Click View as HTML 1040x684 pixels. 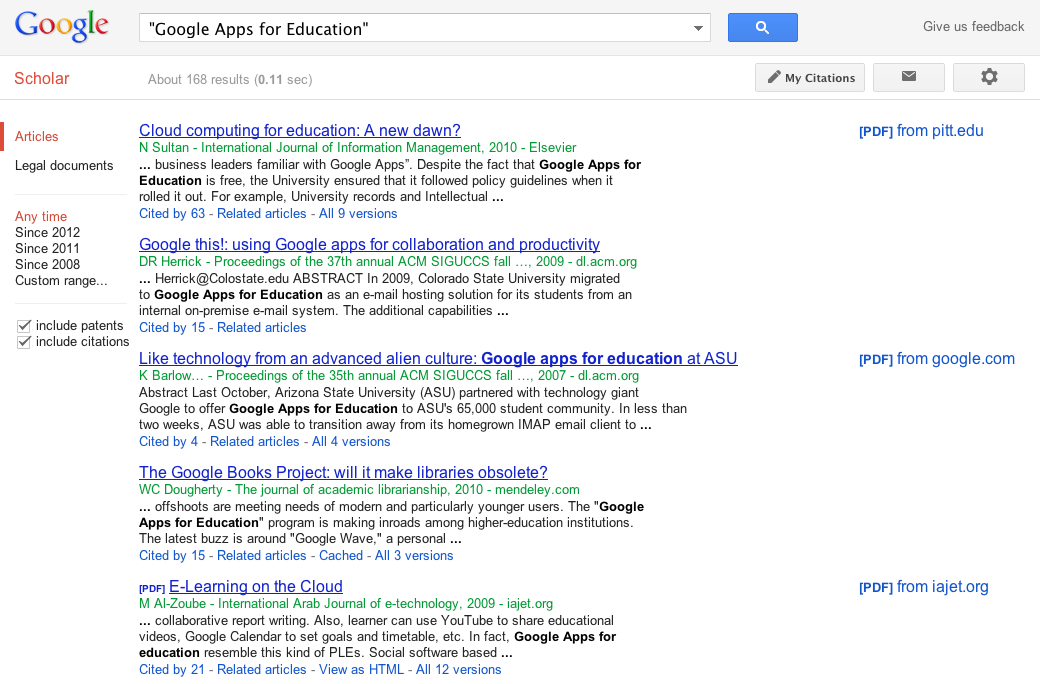[361, 670]
